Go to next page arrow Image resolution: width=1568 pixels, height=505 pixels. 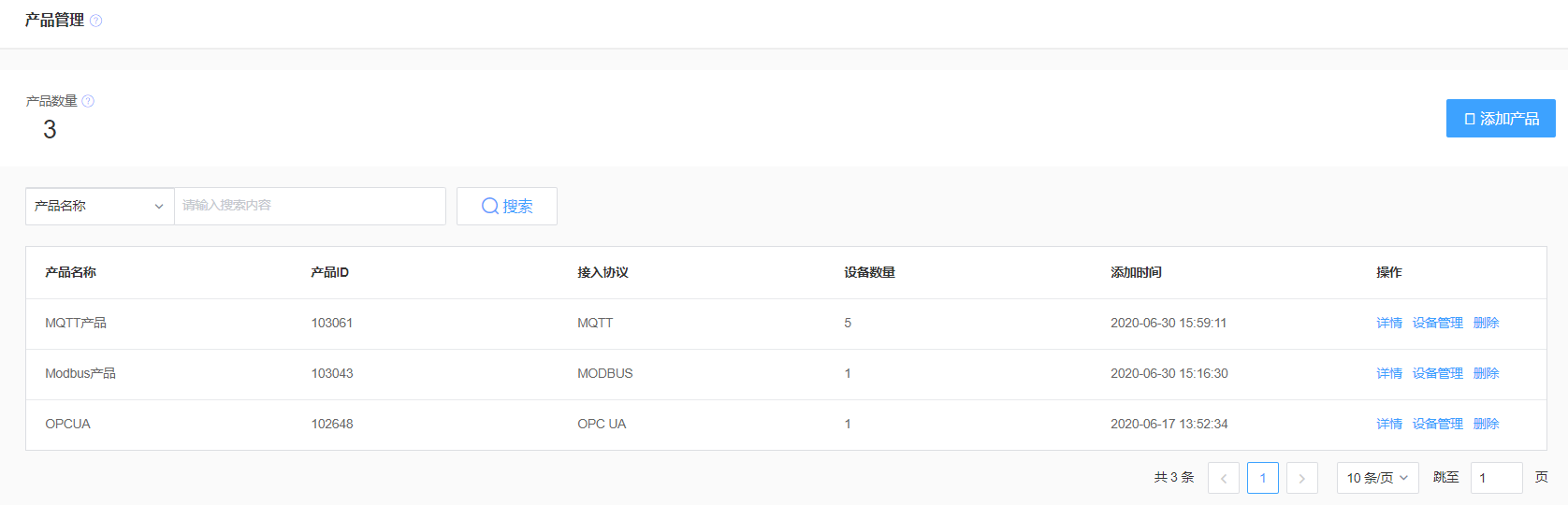pyautogui.click(x=1302, y=478)
